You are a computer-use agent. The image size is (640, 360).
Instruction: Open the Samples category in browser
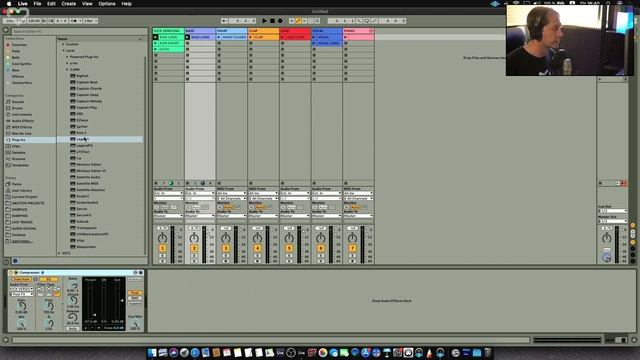(x=18, y=153)
